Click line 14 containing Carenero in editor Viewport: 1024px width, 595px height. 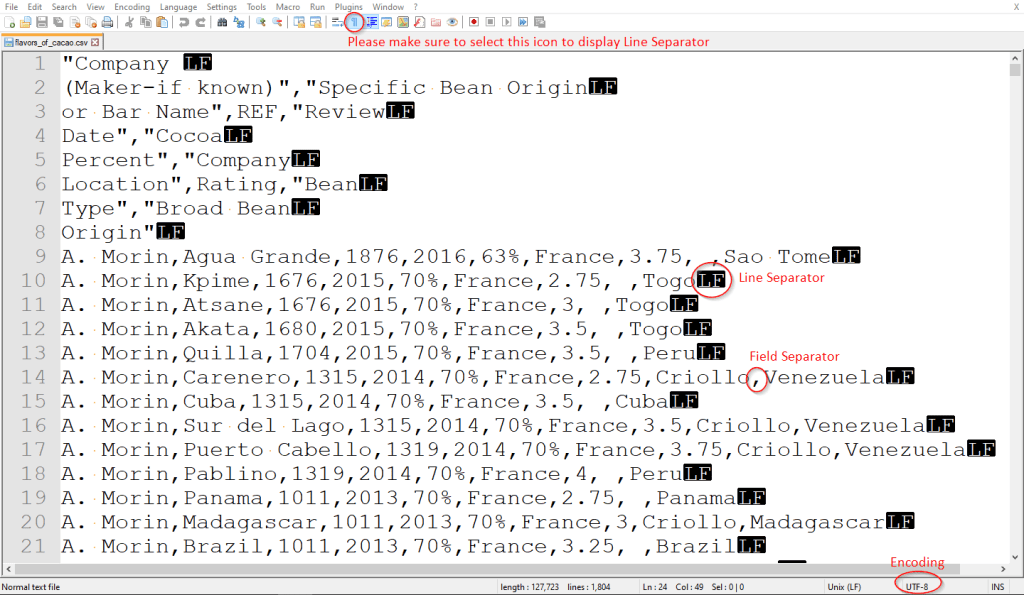click(400, 377)
